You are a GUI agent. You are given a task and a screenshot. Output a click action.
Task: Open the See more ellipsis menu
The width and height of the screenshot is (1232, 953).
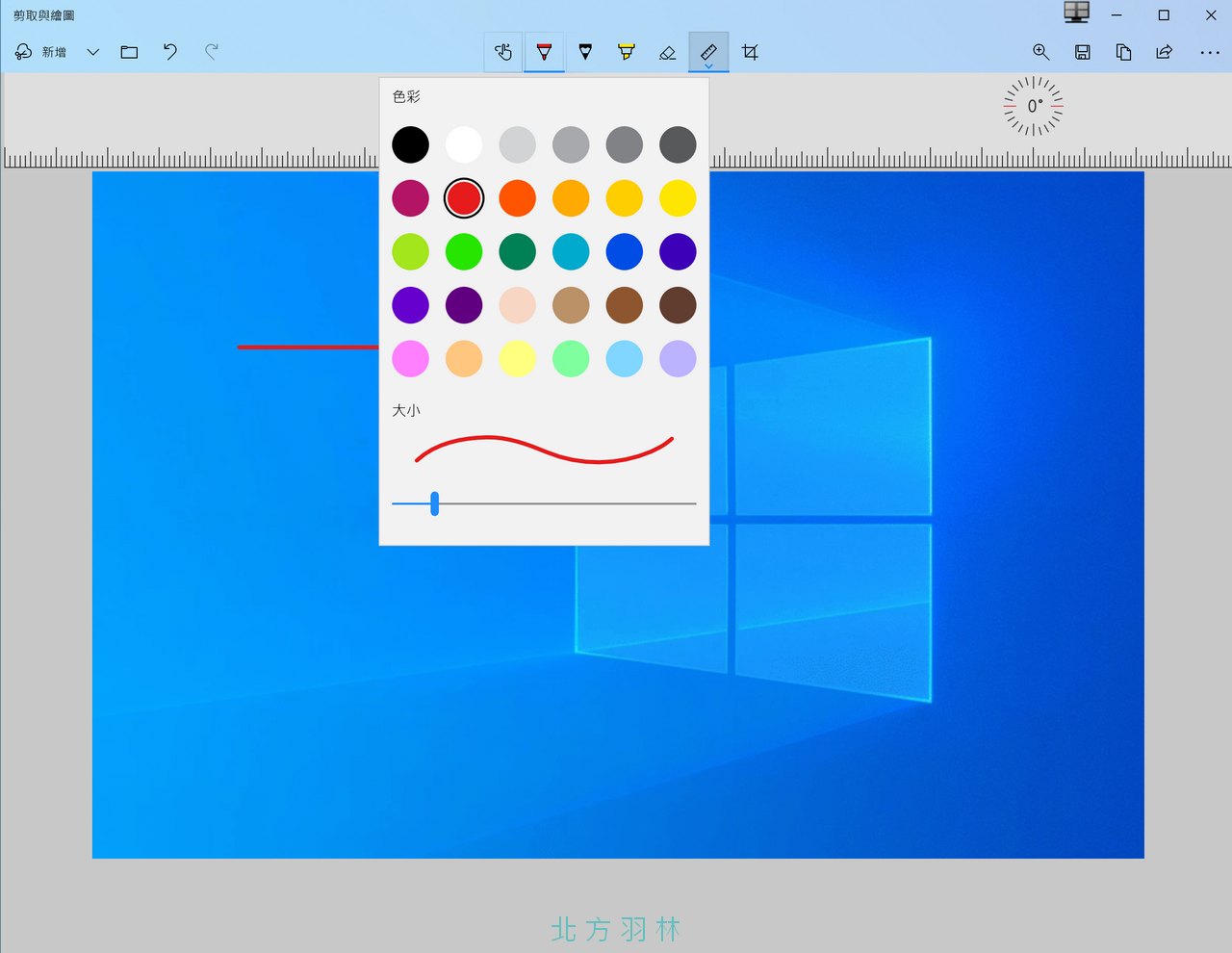click(x=1210, y=52)
